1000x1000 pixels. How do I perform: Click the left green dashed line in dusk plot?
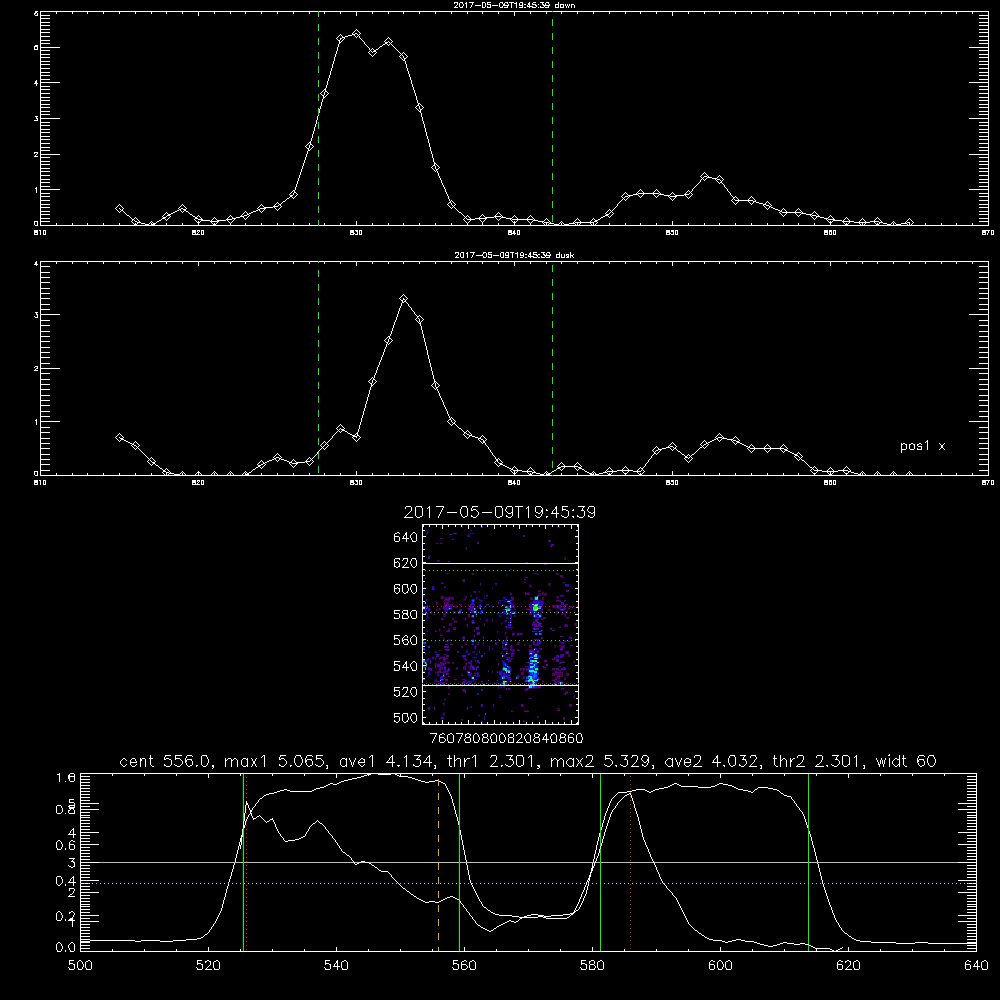tap(318, 368)
